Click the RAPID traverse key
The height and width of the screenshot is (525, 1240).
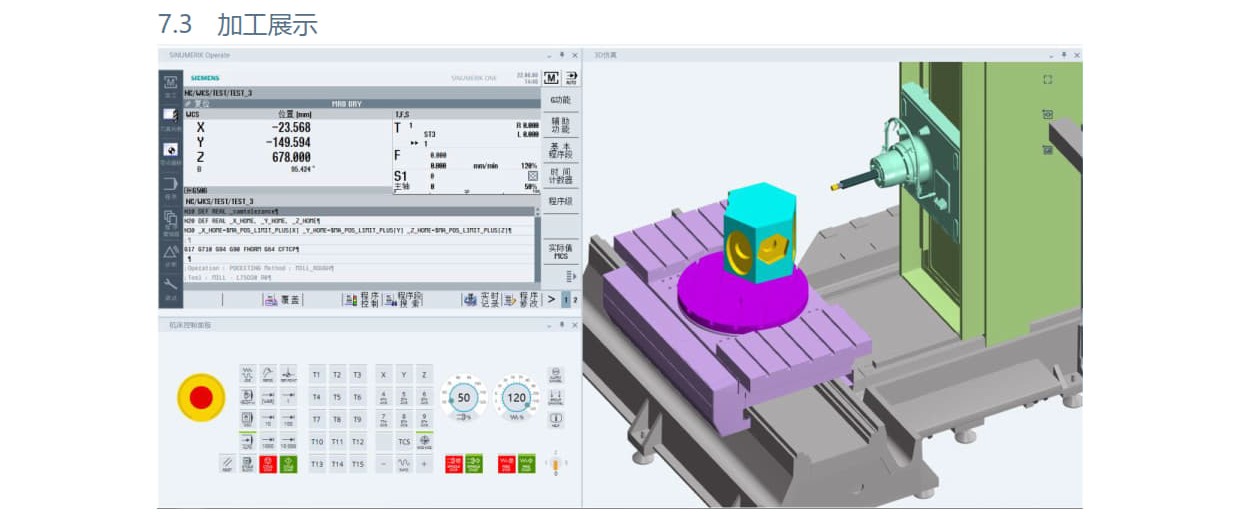[404, 464]
